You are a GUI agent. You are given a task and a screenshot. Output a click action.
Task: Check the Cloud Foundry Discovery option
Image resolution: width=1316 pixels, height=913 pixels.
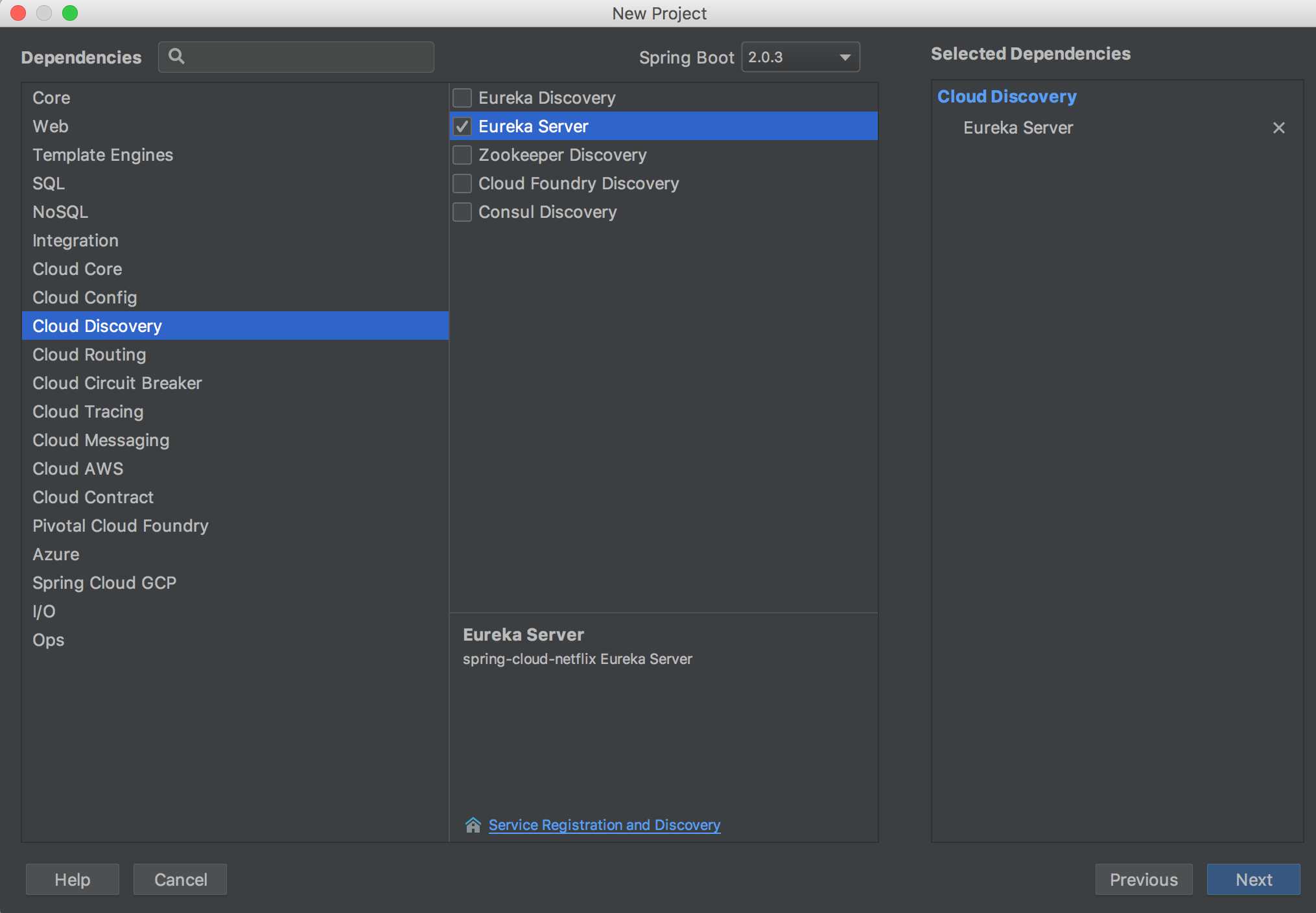(x=462, y=184)
